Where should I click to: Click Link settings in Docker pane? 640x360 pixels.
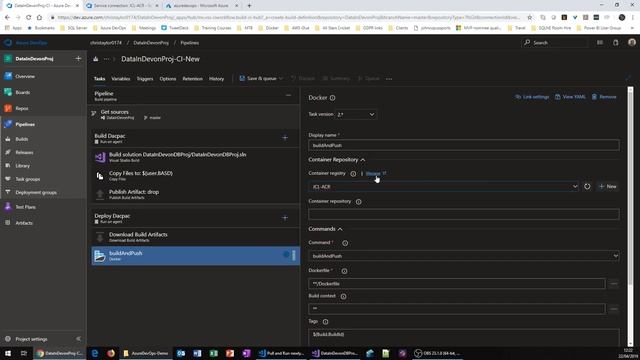532,97
